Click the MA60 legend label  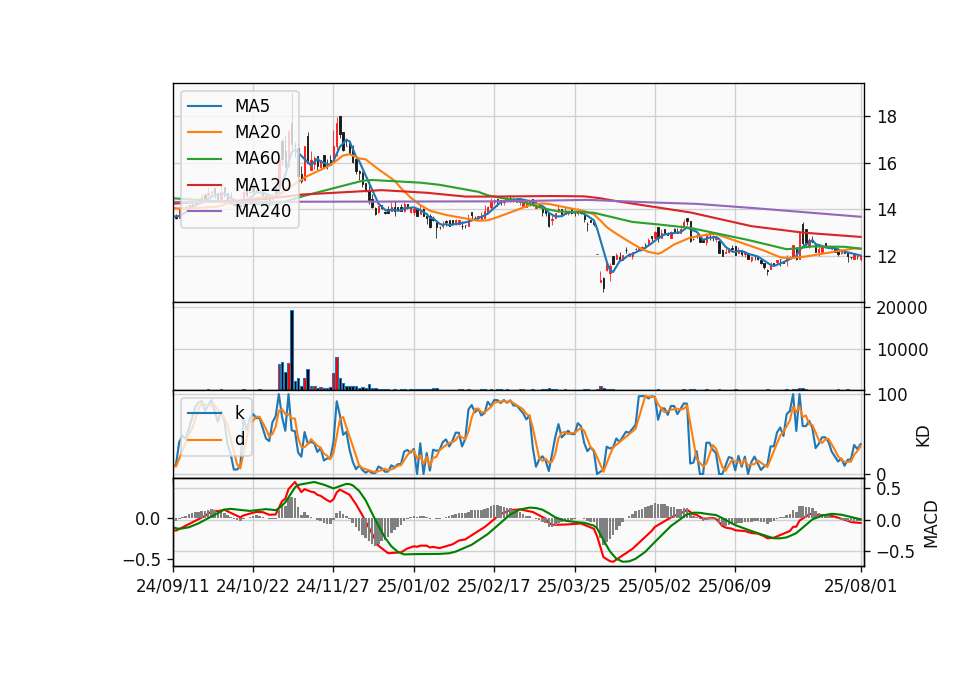tap(258, 158)
